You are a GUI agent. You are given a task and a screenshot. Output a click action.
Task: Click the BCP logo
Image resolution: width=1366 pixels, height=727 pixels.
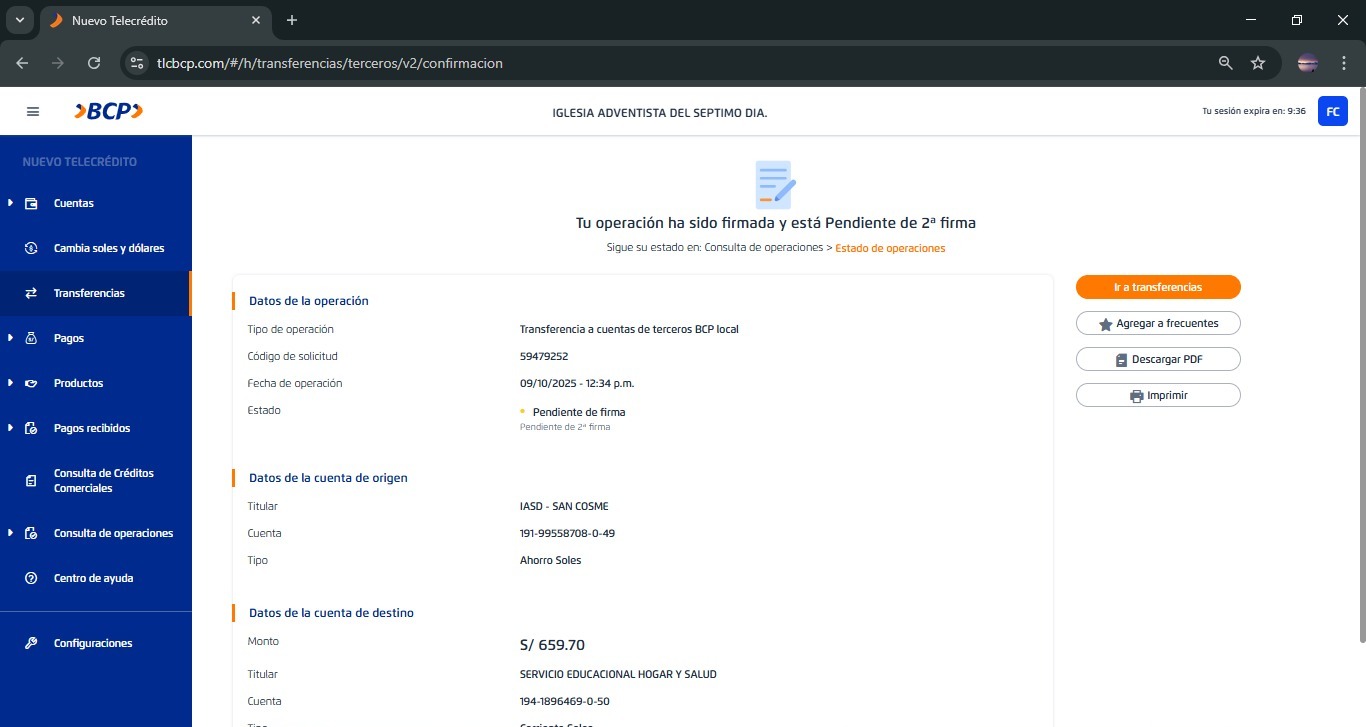tap(108, 112)
